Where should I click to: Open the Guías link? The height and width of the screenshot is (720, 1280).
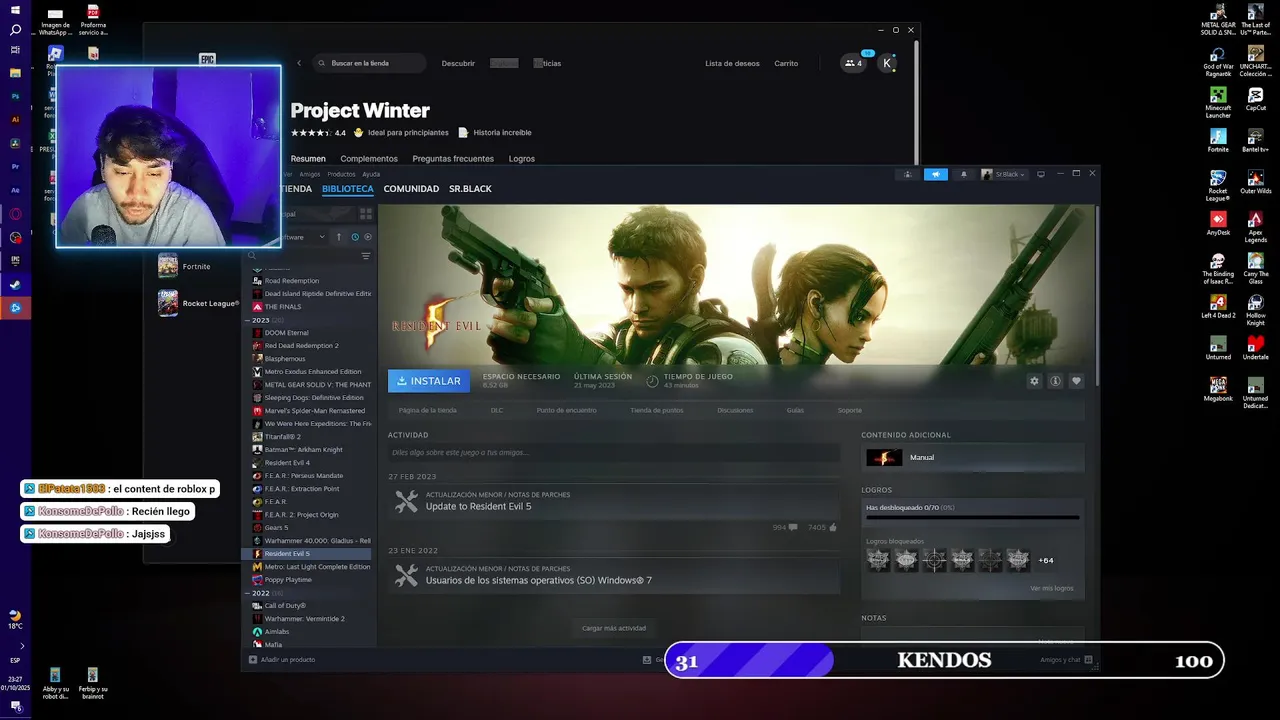795,410
